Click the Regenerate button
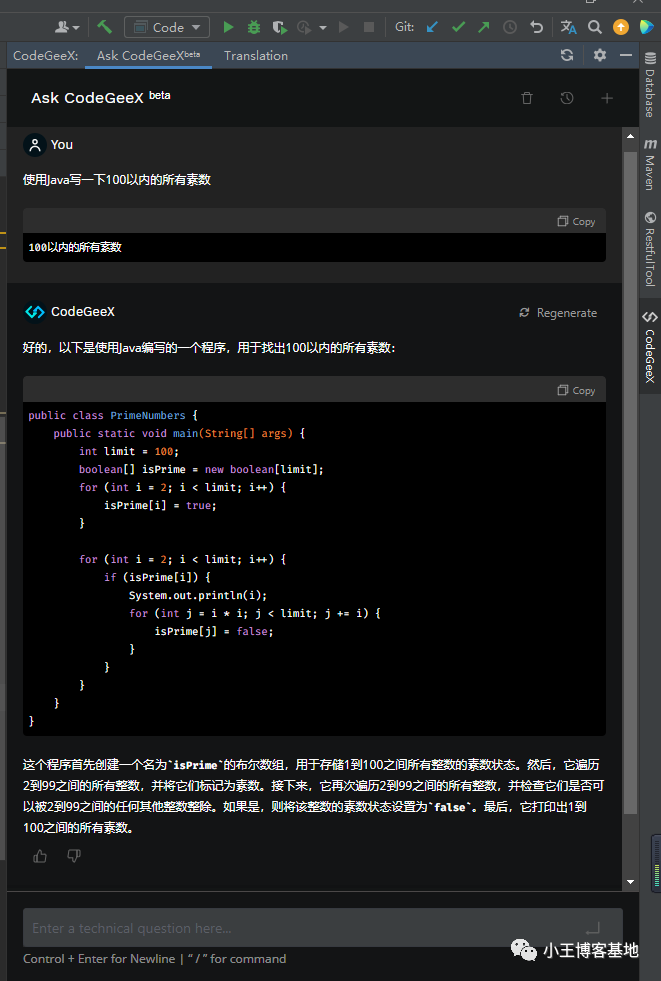Image resolution: width=661 pixels, height=981 pixels. 558,313
